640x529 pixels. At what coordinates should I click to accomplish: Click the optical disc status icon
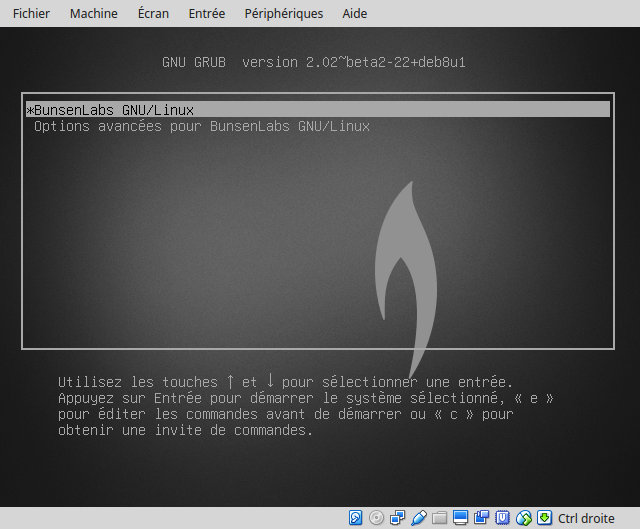[x=376, y=518]
